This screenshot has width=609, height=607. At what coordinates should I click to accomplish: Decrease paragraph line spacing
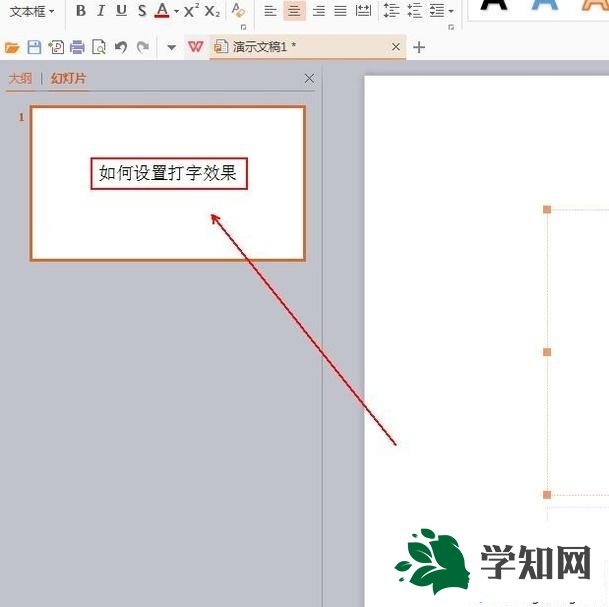tap(414, 10)
